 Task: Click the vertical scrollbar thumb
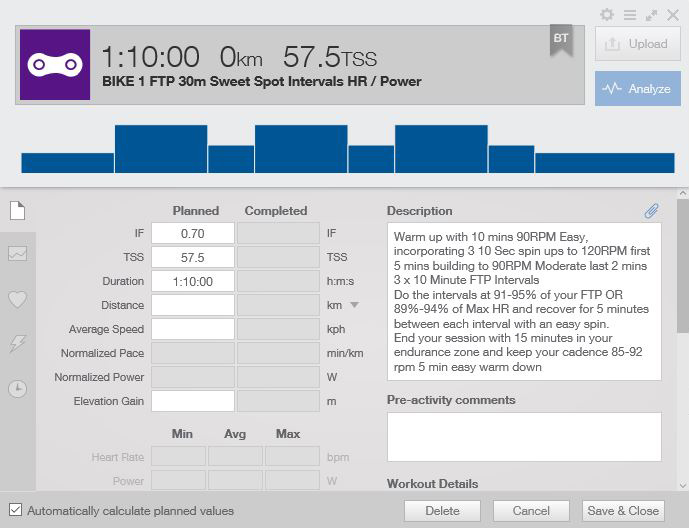pyautogui.click(x=682, y=266)
